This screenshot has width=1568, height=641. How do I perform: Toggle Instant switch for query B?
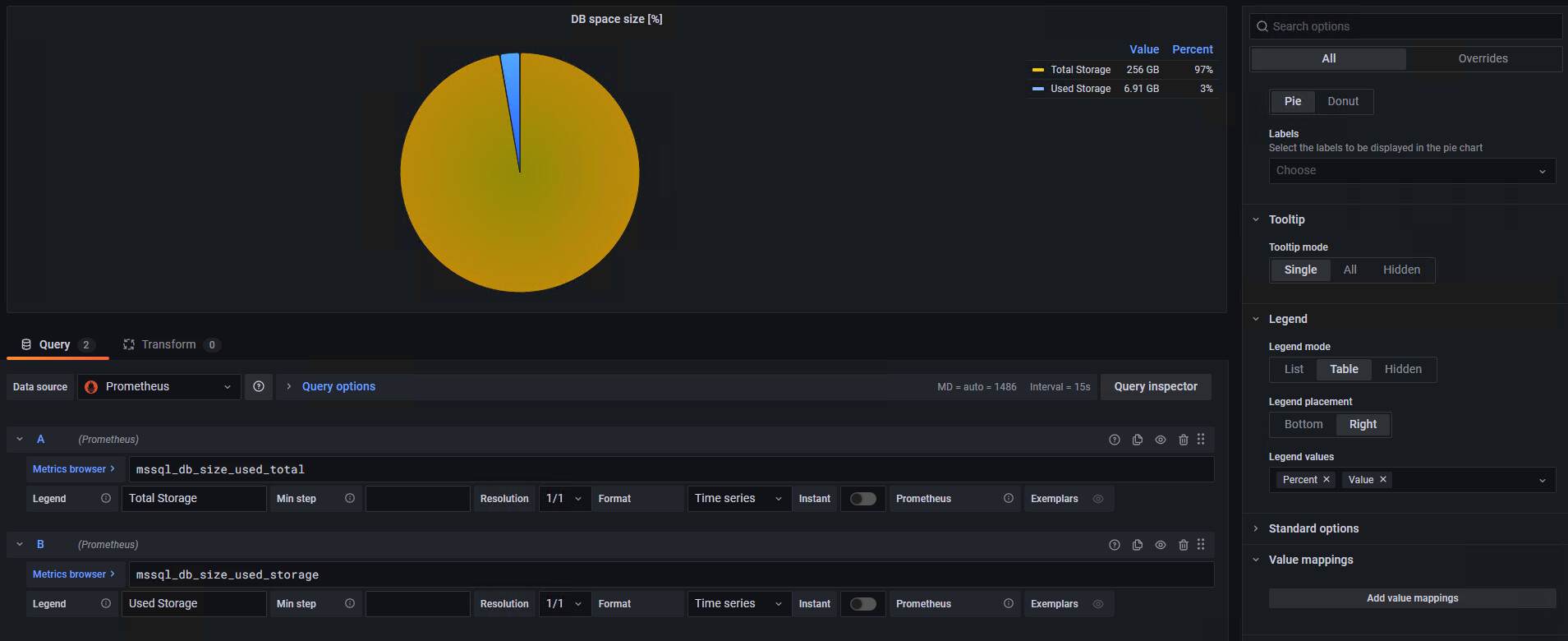click(863, 604)
